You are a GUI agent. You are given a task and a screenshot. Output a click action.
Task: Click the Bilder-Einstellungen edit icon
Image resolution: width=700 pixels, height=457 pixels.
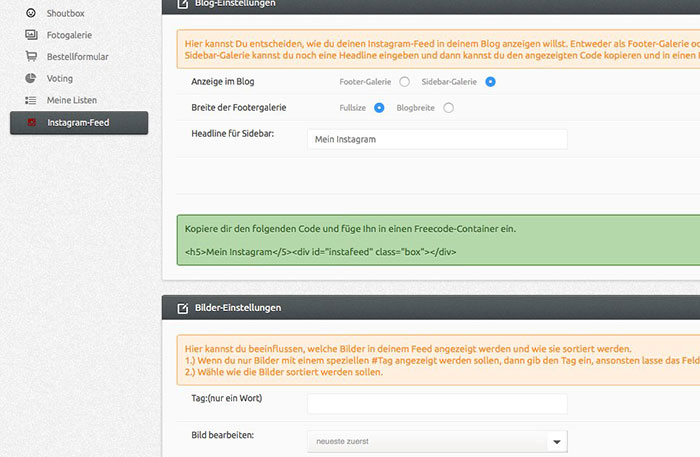(183, 308)
